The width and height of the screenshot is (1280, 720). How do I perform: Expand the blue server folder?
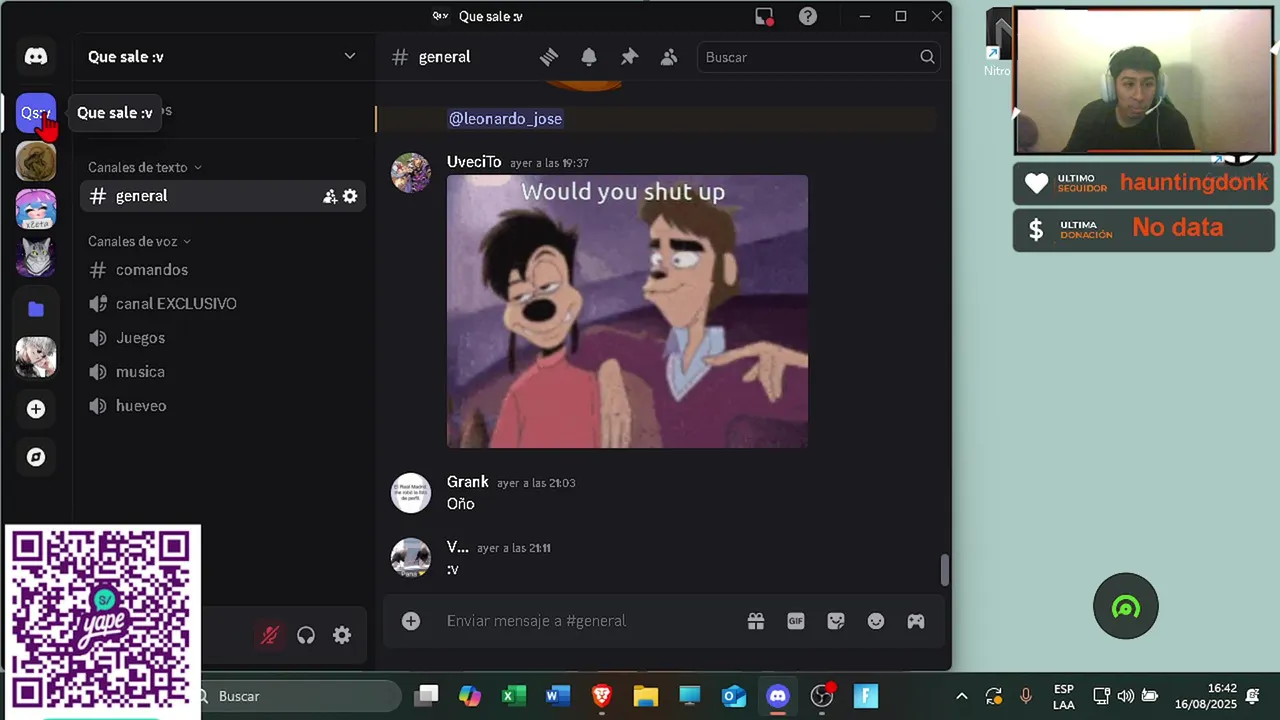click(x=36, y=309)
